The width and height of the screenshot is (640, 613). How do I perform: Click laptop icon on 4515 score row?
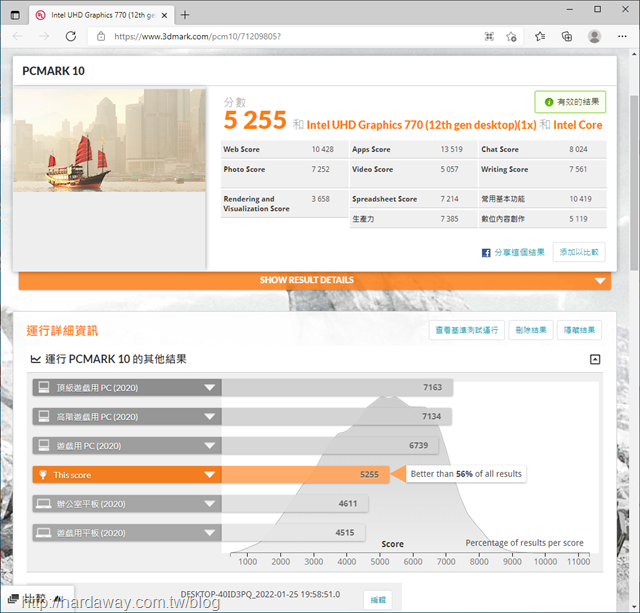click(x=43, y=533)
